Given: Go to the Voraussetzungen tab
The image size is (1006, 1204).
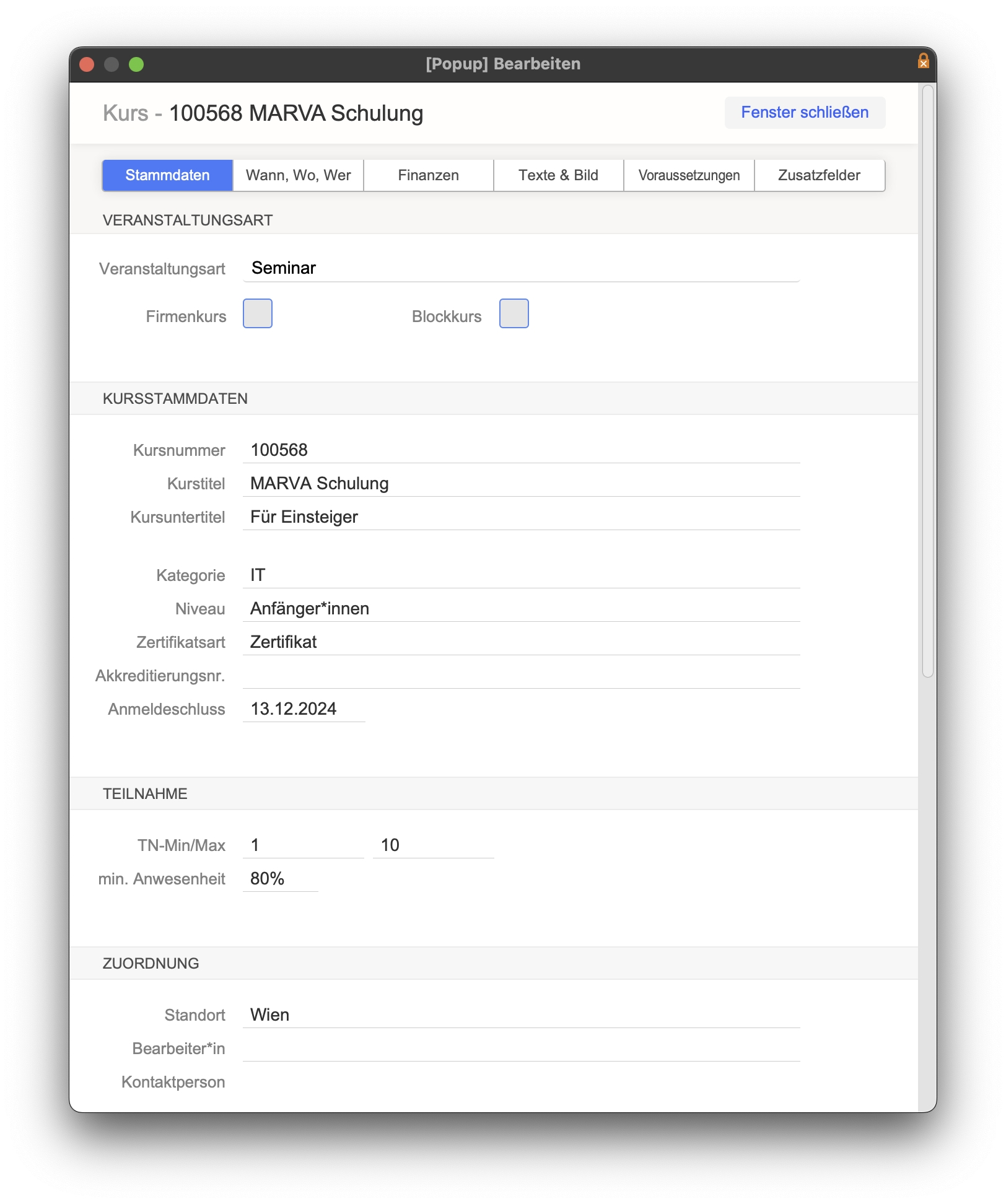Looking at the screenshot, I should pyautogui.click(x=689, y=175).
